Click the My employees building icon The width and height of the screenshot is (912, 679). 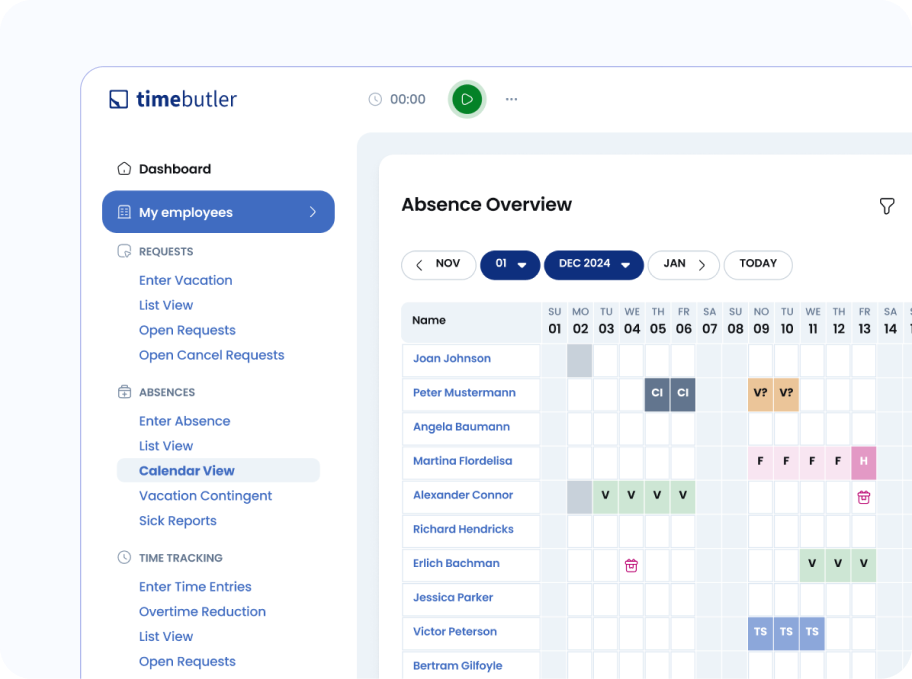124,212
